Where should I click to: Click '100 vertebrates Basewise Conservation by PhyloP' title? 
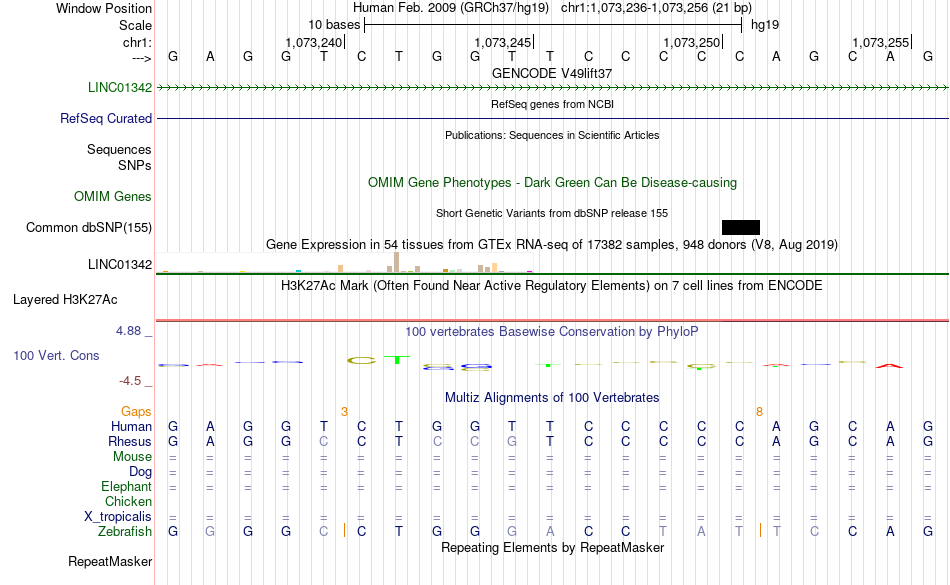(552, 331)
